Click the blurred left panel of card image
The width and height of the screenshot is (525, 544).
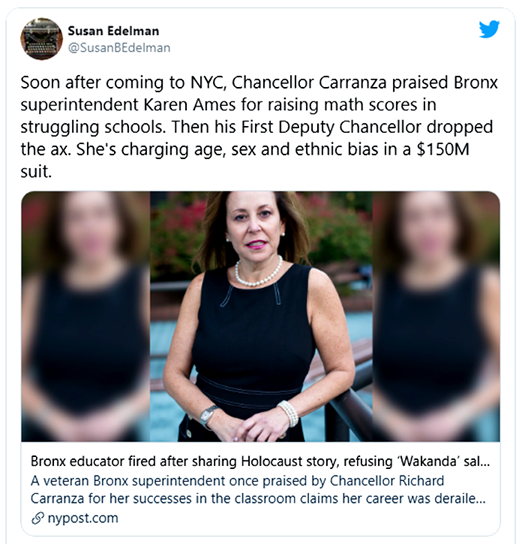tap(86, 316)
